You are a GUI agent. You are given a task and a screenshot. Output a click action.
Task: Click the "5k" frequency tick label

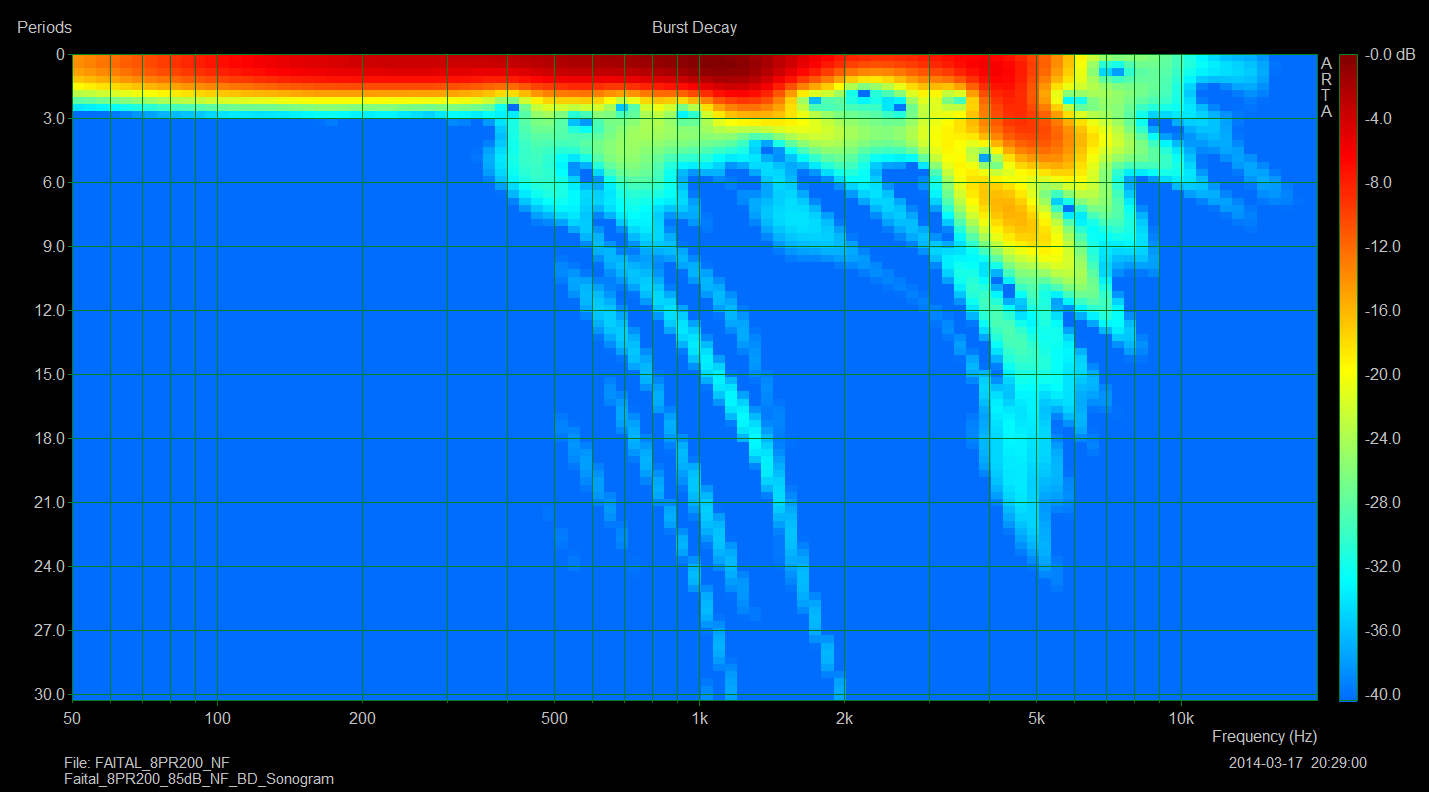tap(1036, 718)
